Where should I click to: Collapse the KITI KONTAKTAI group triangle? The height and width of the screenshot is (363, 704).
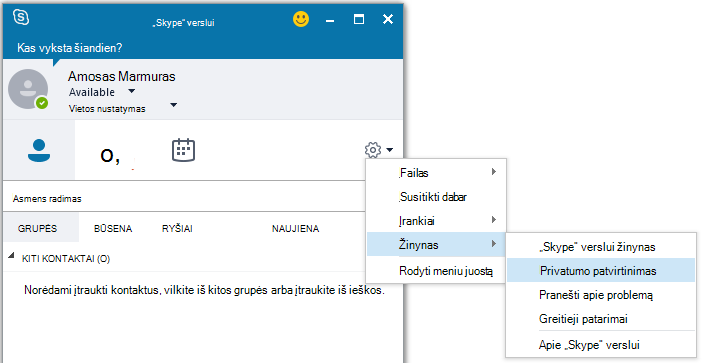pyautogui.click(x=11, y=256)
